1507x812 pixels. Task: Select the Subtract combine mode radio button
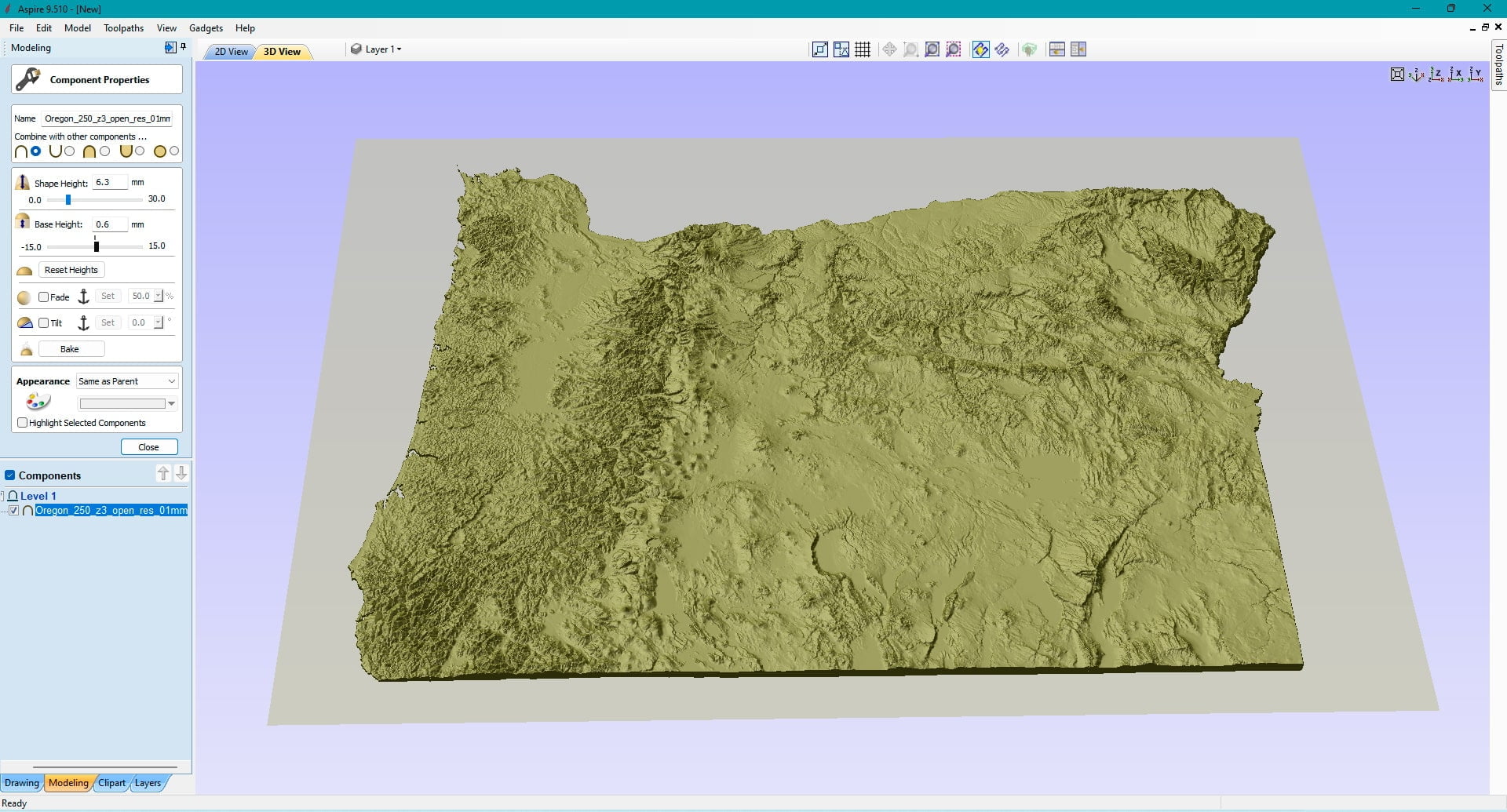tap(70, 151)
